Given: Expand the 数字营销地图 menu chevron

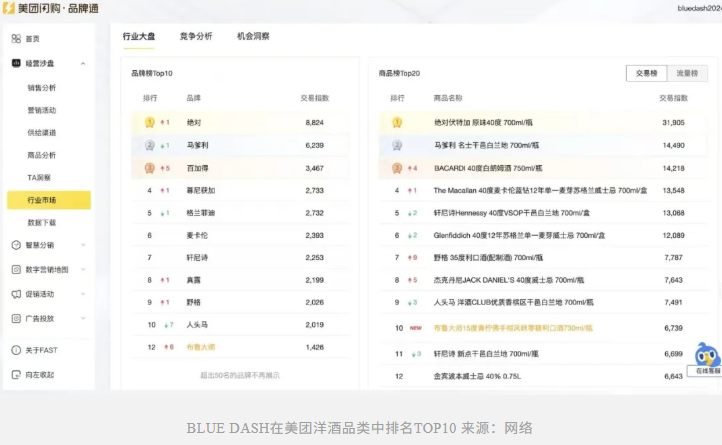Looking at the screenshot, I should (x=83, y=269).
